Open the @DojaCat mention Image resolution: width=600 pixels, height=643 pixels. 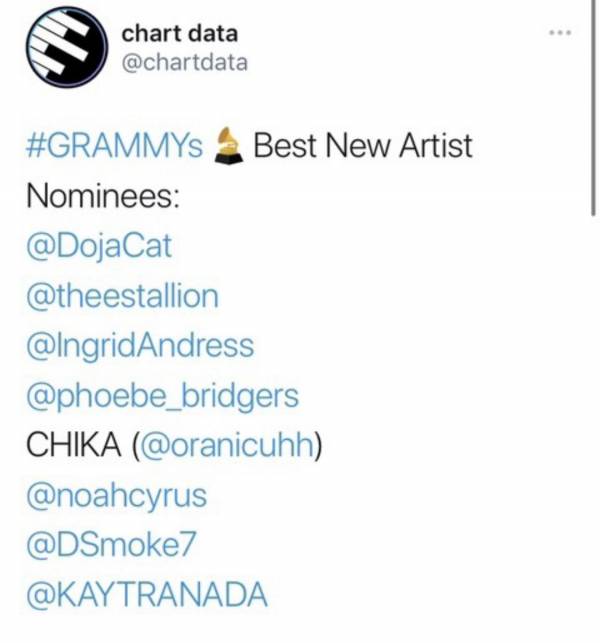[99, 246]
